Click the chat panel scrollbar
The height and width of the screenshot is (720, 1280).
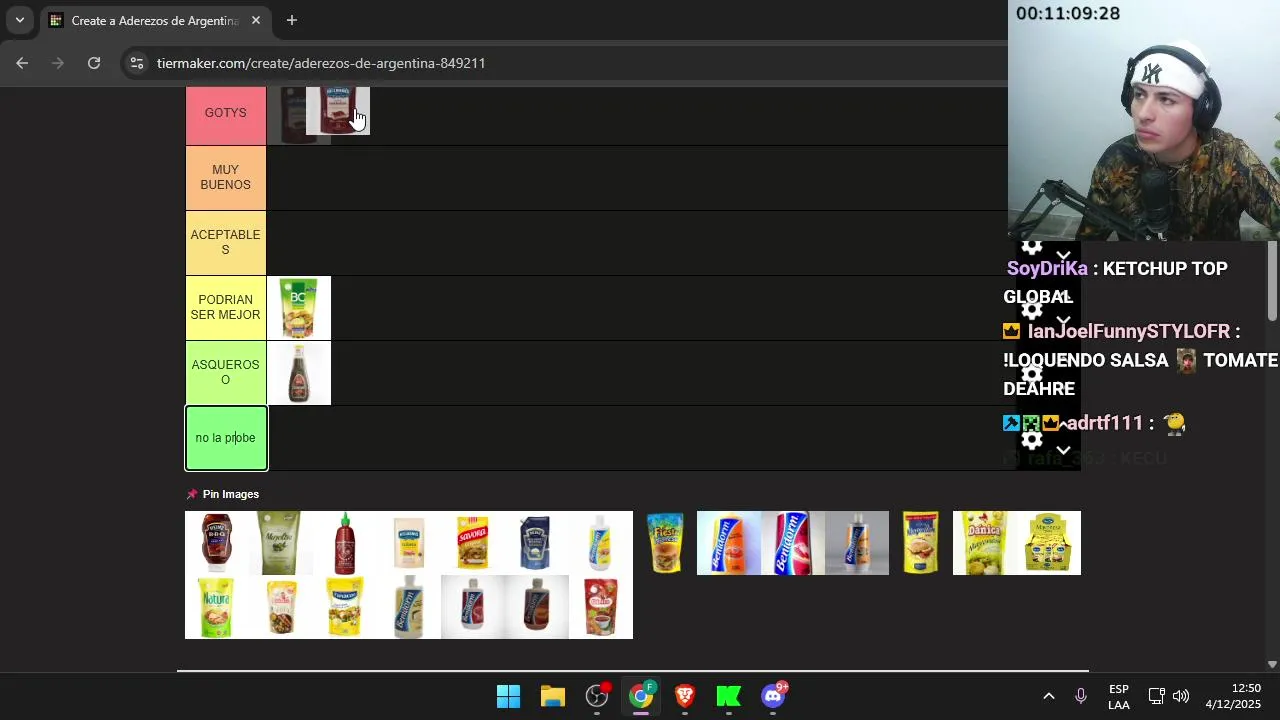tap(1272, 282)
